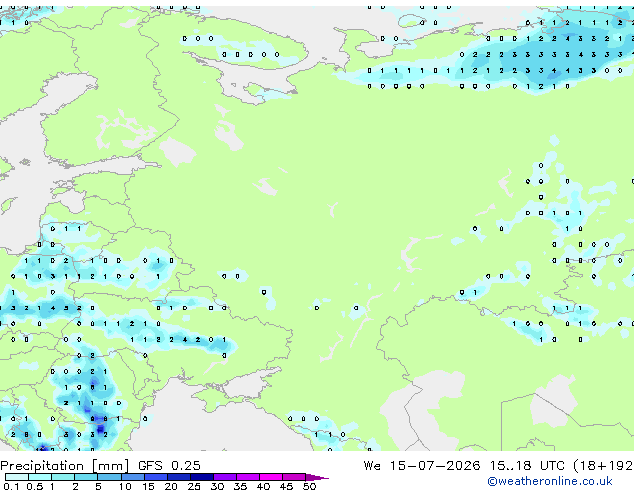This screenshot has height=490, width=634.
Task: Click the 0.5–1 mm legend swatch
Action: 40,477
